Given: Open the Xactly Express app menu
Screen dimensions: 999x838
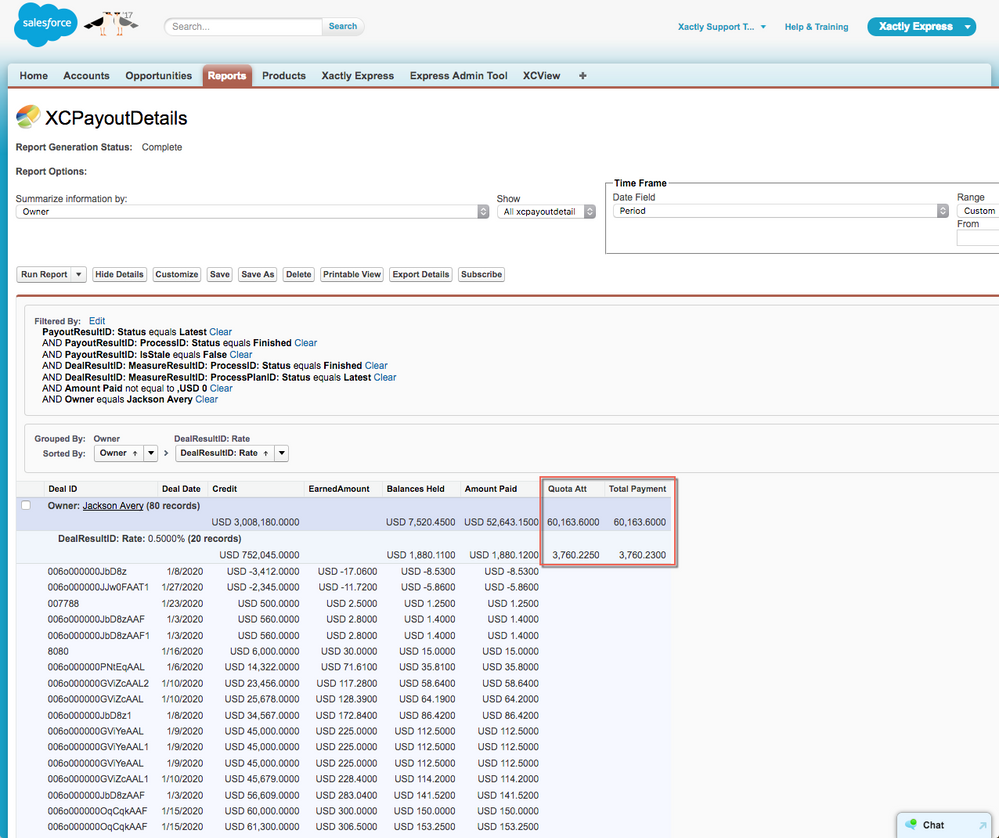Looking at the screenshot, I should coord(921,27).
